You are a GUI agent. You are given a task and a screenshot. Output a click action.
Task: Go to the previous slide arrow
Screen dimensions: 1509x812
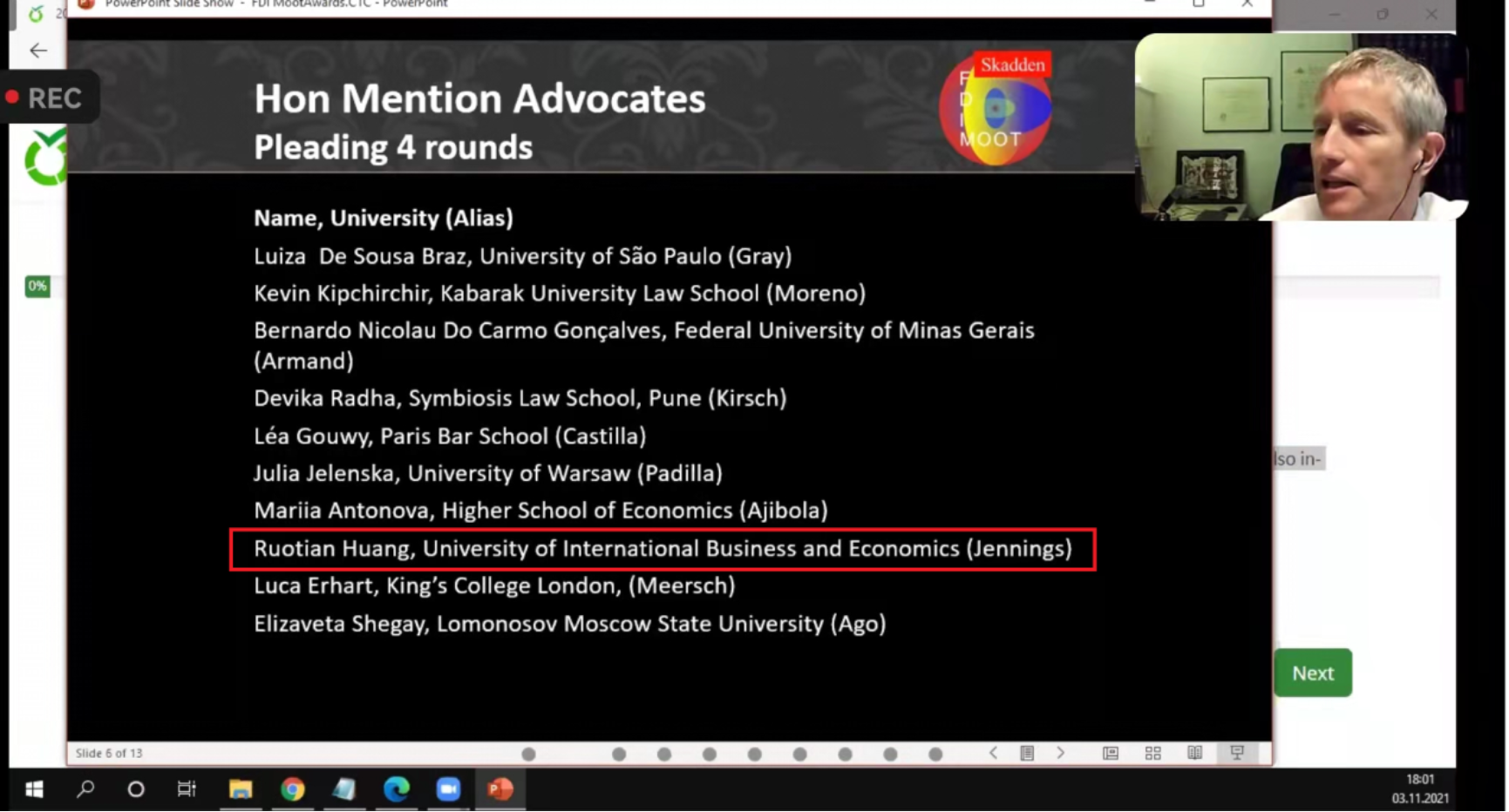tap(993, 753)
